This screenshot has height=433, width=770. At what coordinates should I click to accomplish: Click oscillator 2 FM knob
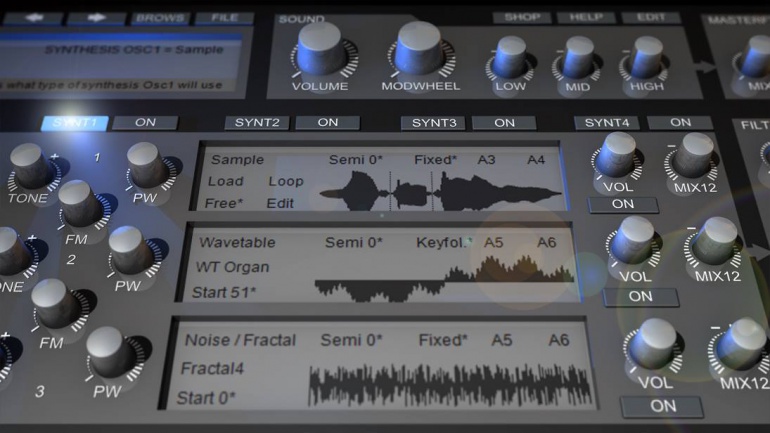54,304
